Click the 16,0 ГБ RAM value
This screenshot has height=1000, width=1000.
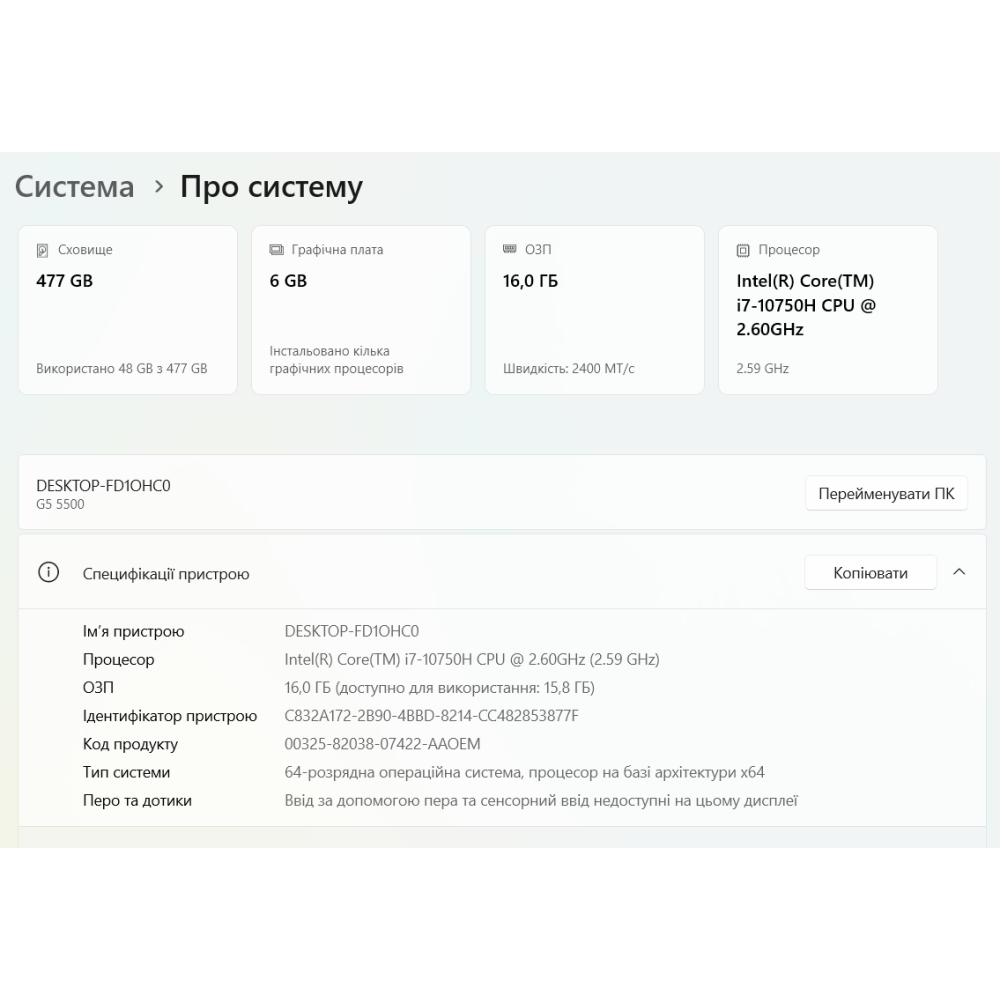coord(530,281)
